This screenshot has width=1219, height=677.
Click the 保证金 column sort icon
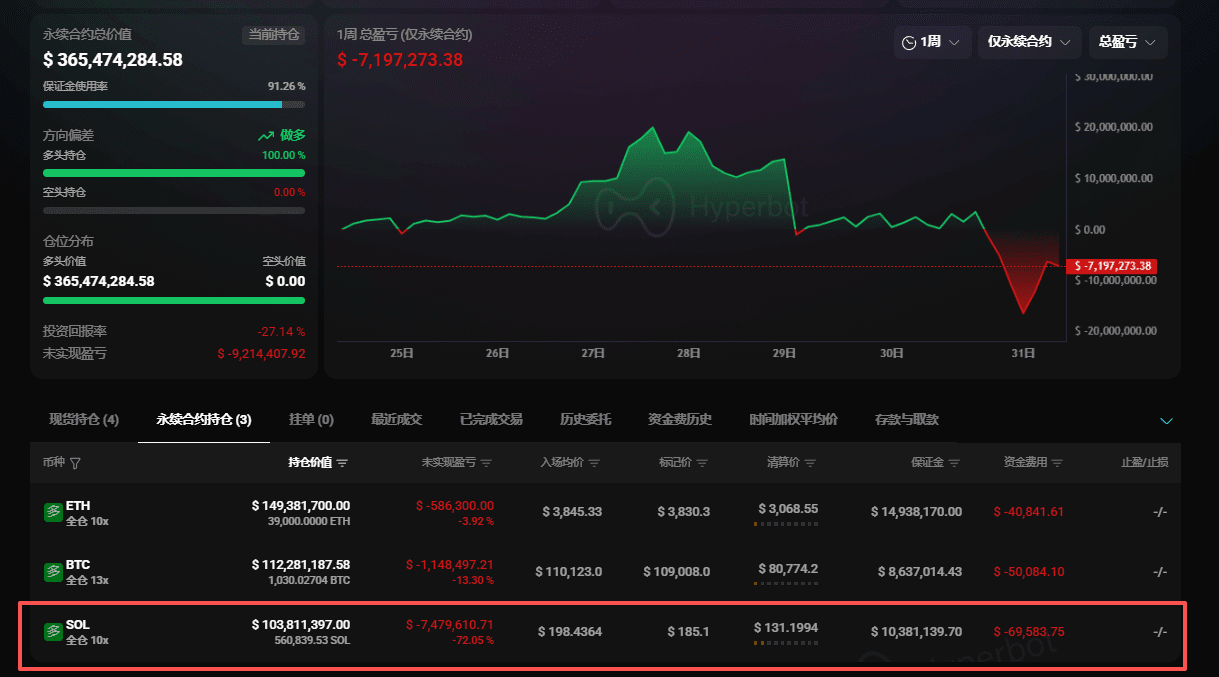(954, 463)
